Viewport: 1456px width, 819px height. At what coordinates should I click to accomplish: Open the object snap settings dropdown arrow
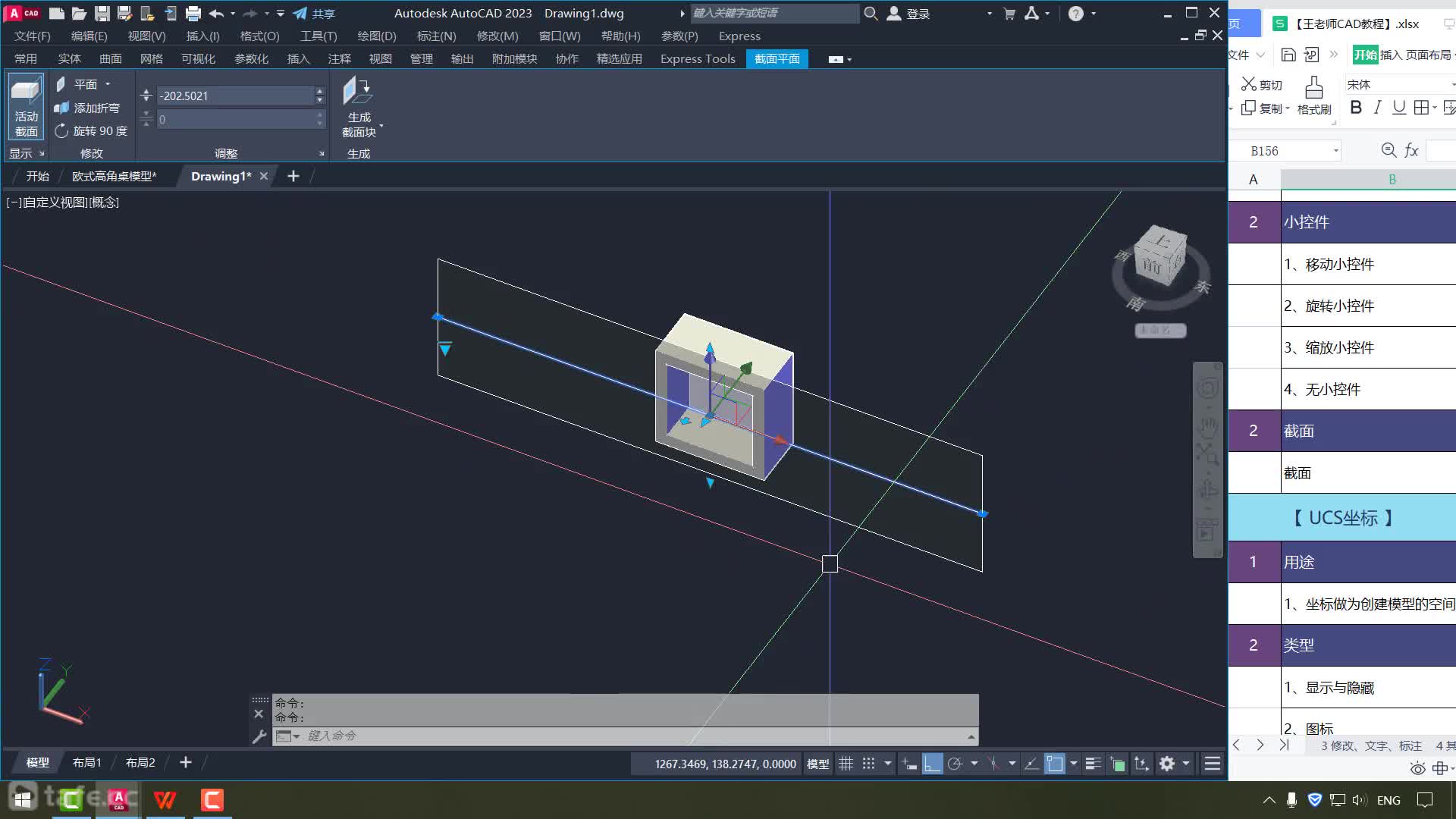(1074, 764)
